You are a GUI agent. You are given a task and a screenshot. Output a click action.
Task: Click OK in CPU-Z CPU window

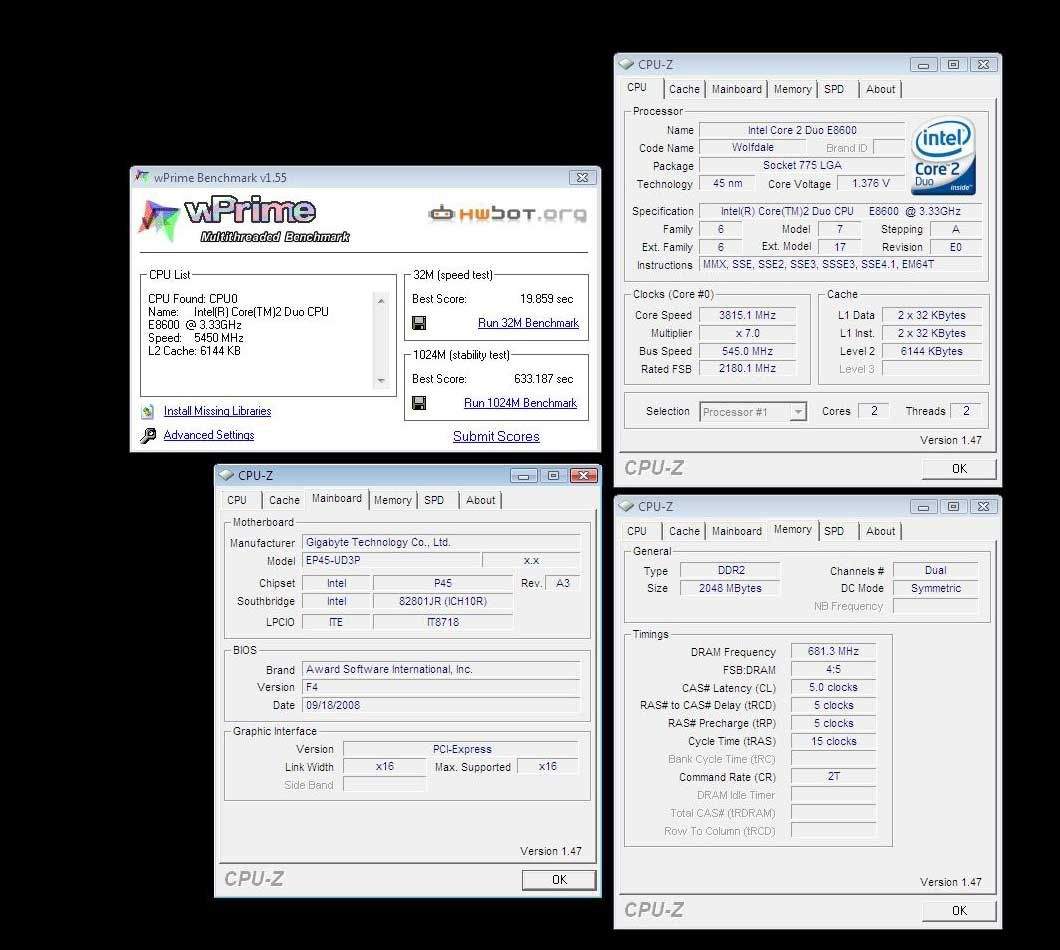(959, 469)
